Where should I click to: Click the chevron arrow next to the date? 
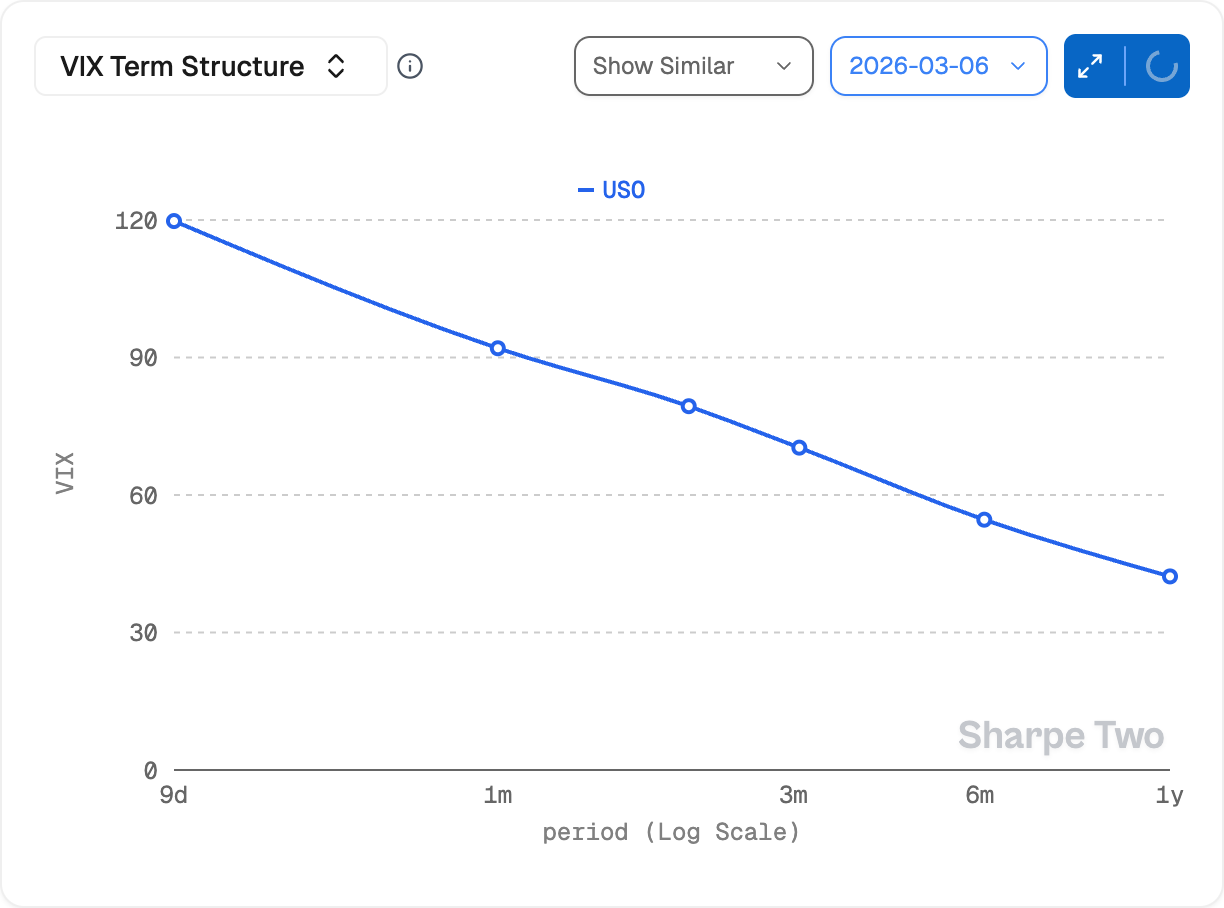tap(1018, 67)
